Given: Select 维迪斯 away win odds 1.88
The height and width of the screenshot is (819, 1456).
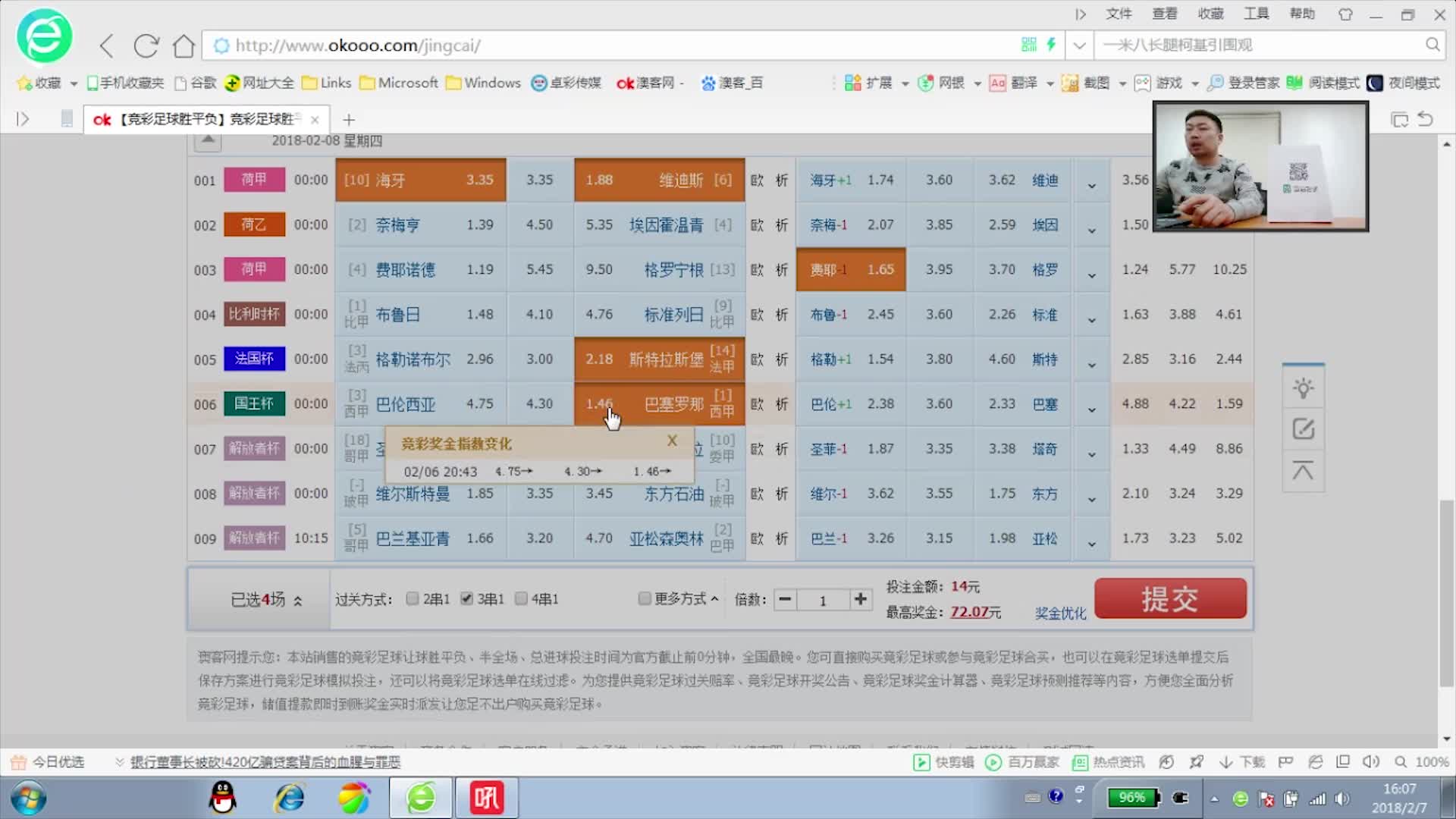Looking at the screenshot, I should 660,180.
